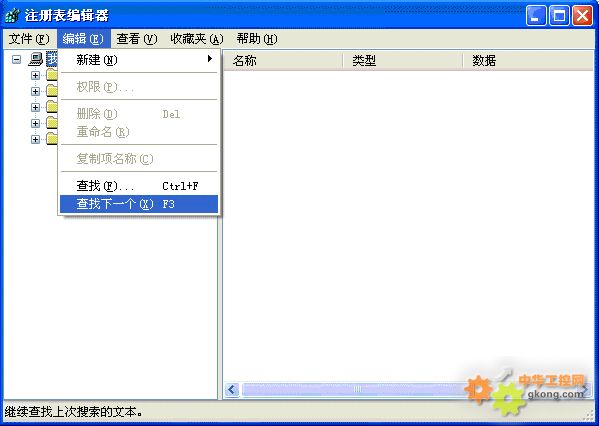Image resolution: width=599 pixels, height=426 pixels.
Task: Select the My Computer icon in tree
Action: click(x=36, y=59)
